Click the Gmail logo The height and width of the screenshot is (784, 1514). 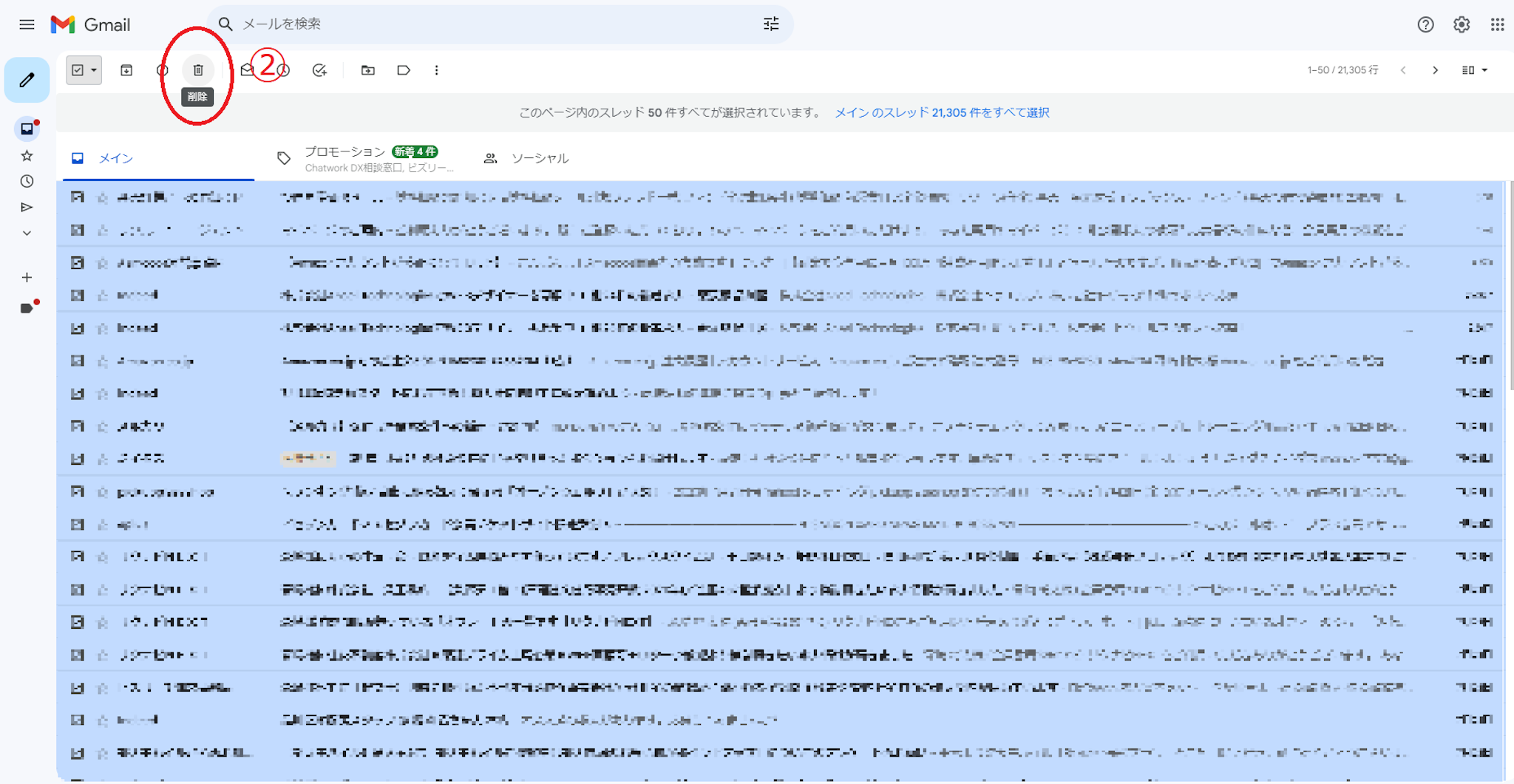tap(90, 24)
